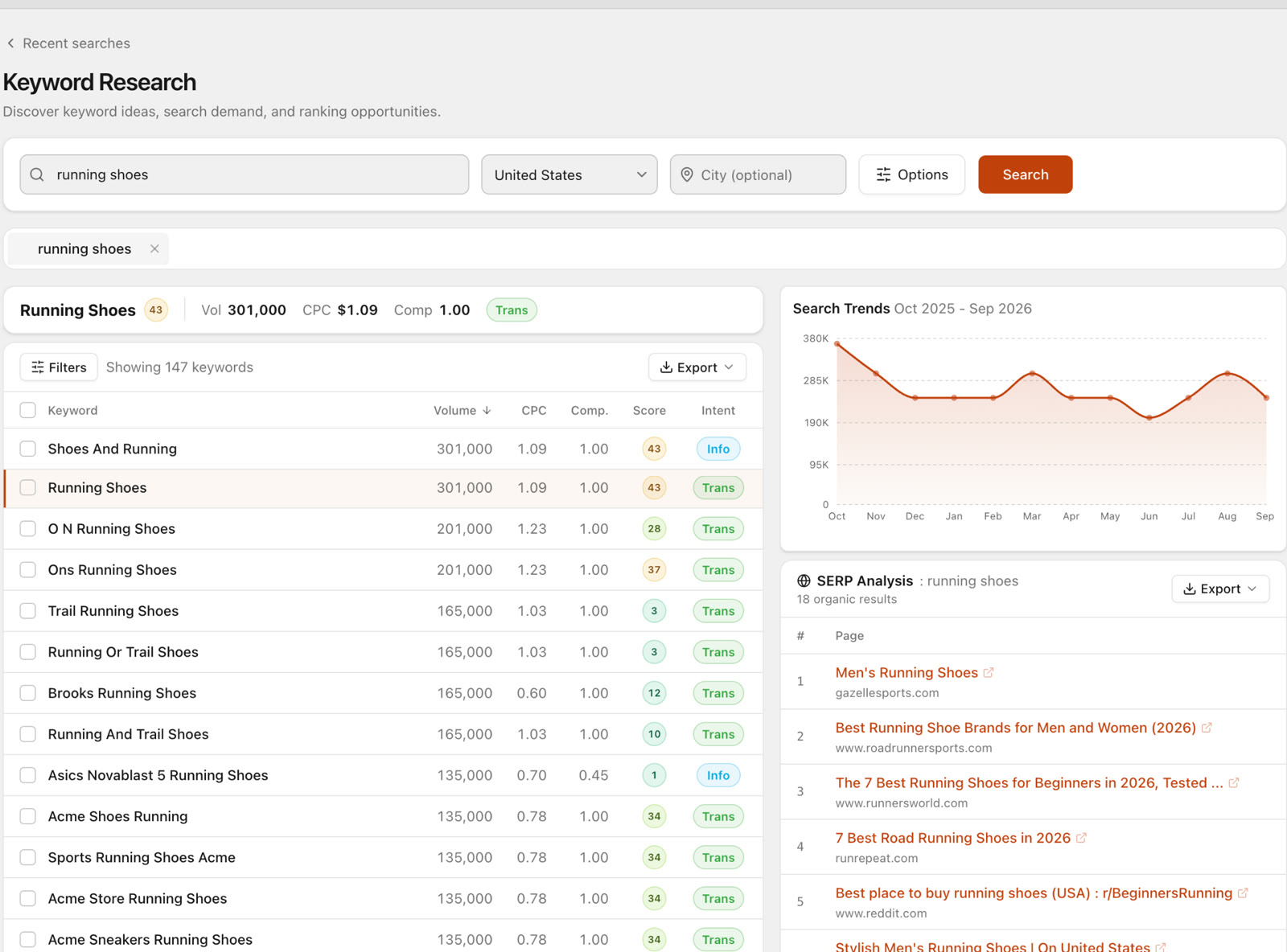1287x952 pixels.
Task: Expand the SERP Analysis Export dropdown chevron
Action: click(1252, 589)
